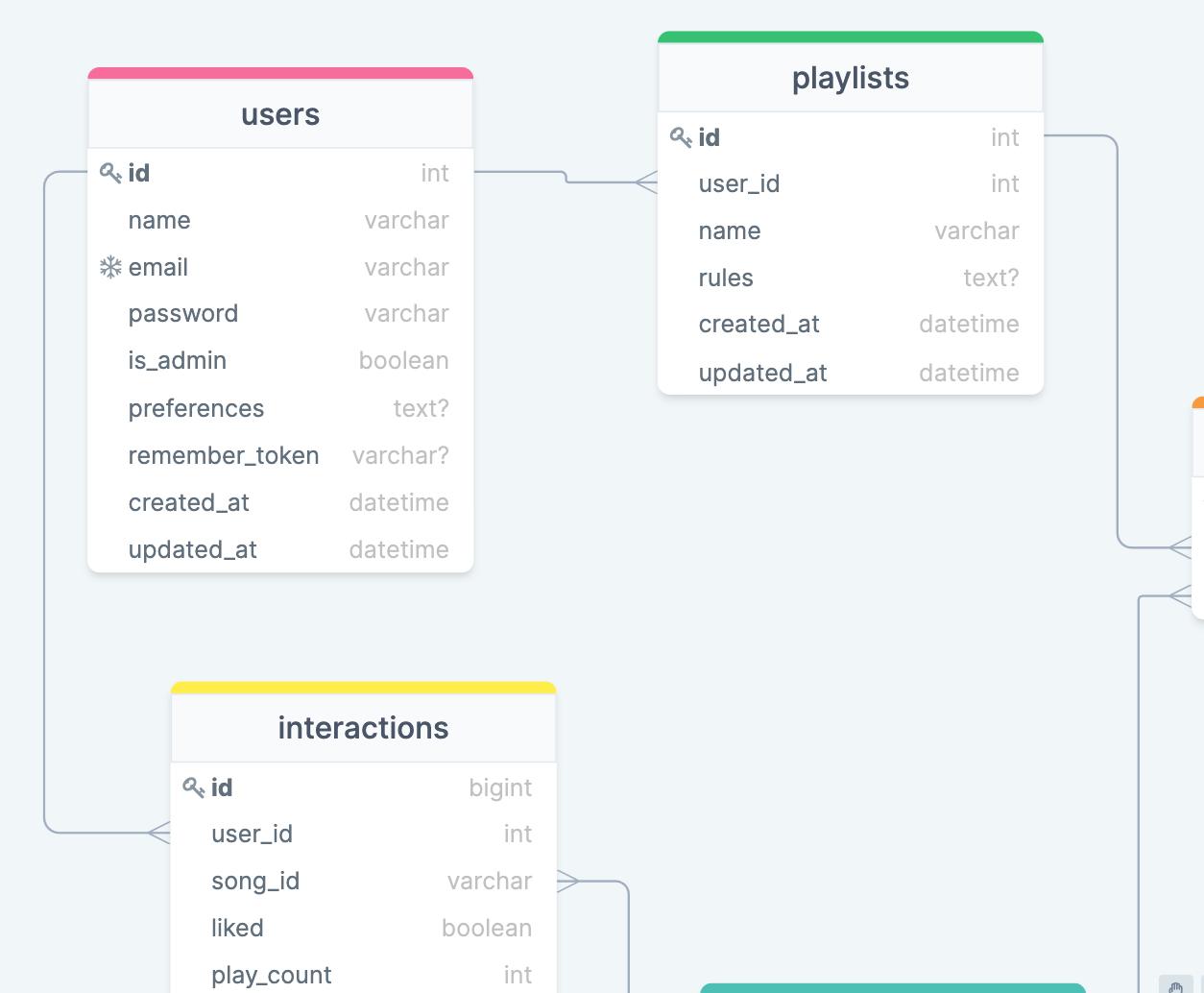
Task: Click the liked field in interactions
Action: (x=237, y=928)
